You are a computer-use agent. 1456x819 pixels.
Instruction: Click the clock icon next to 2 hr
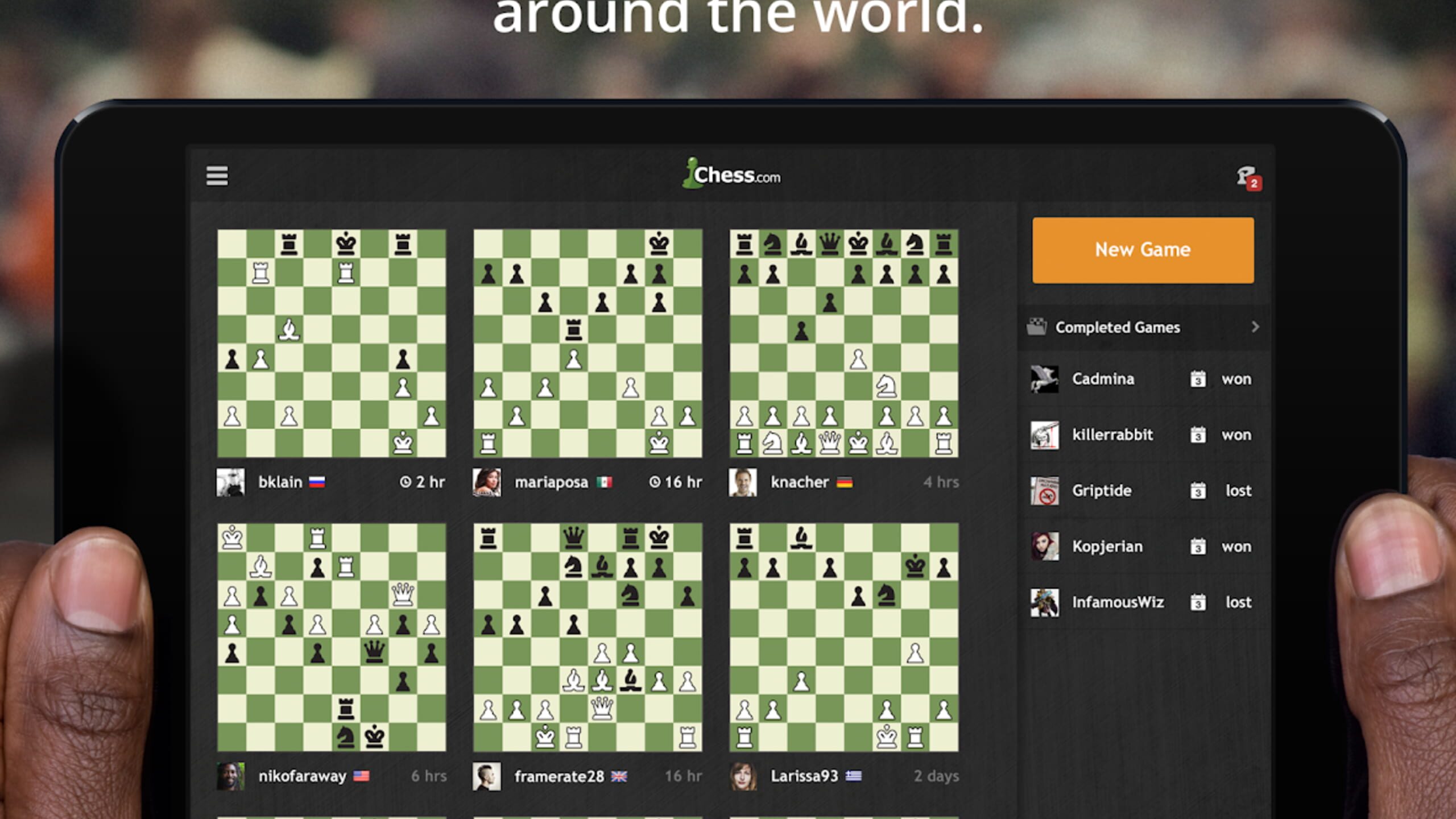tap(405, 482)
